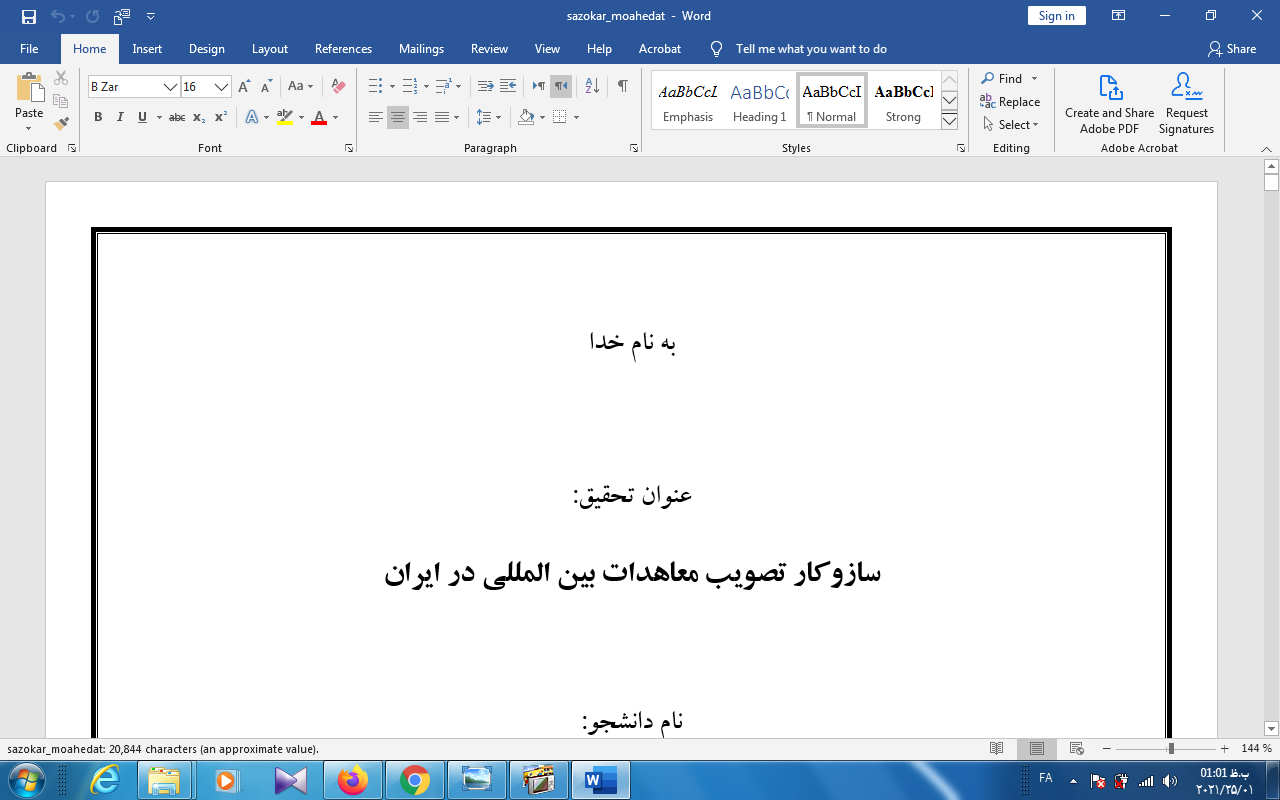Viewport: 1280px width, 800px height.
Task: Toggle Show/Hide paragraph marks
Action: [x=623, y=87]
